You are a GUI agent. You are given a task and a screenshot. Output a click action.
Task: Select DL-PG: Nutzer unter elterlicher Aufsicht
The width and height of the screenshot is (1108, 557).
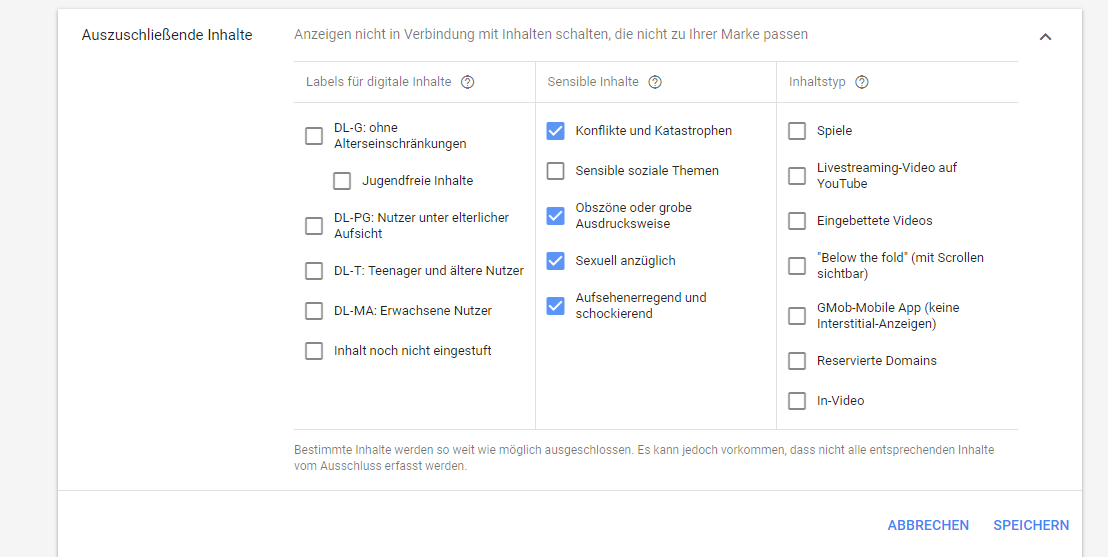click(x=314, y=225)
